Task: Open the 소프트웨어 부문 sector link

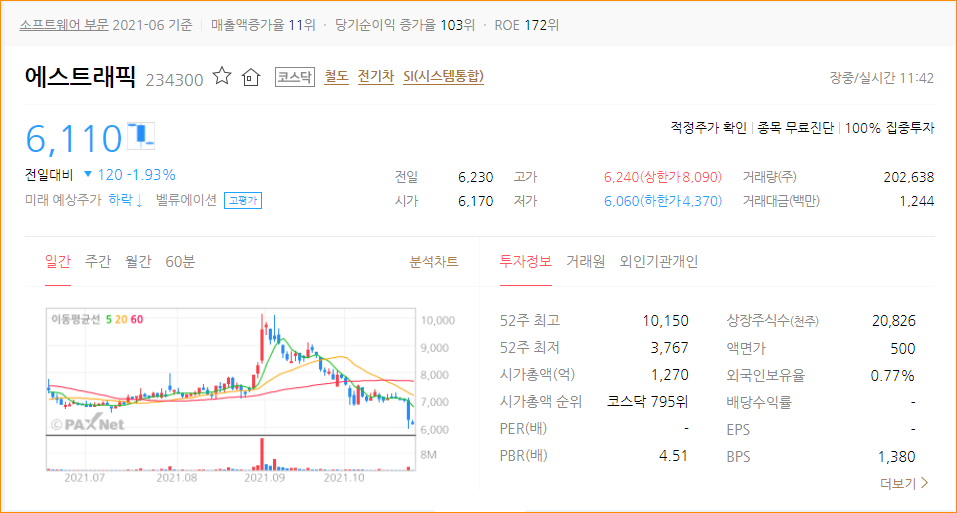Action: [x=64, y=25]
